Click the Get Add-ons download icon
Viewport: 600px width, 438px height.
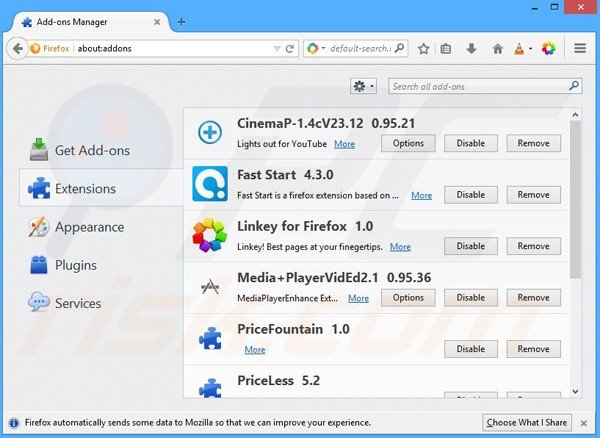pos(39,150)
